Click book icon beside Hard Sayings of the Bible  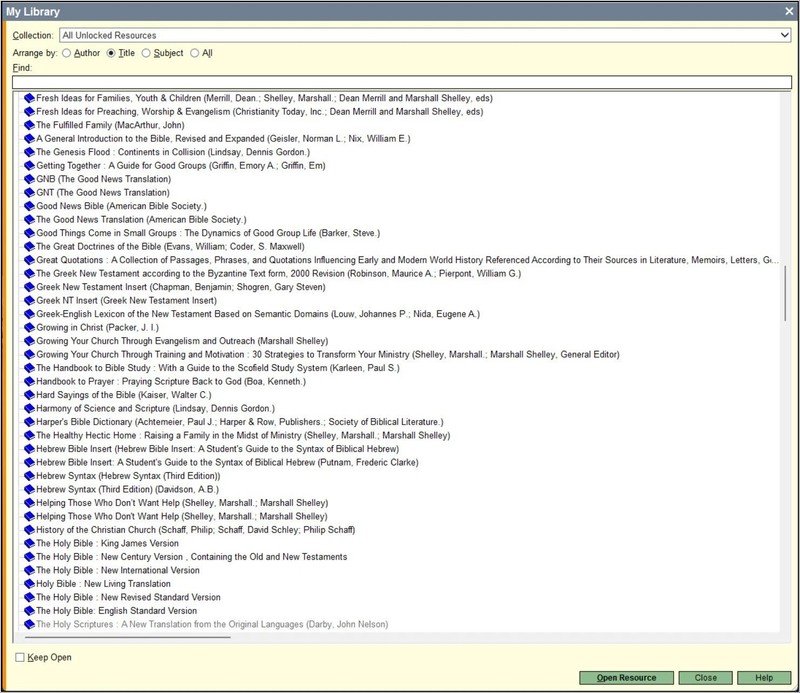point(29,395)
